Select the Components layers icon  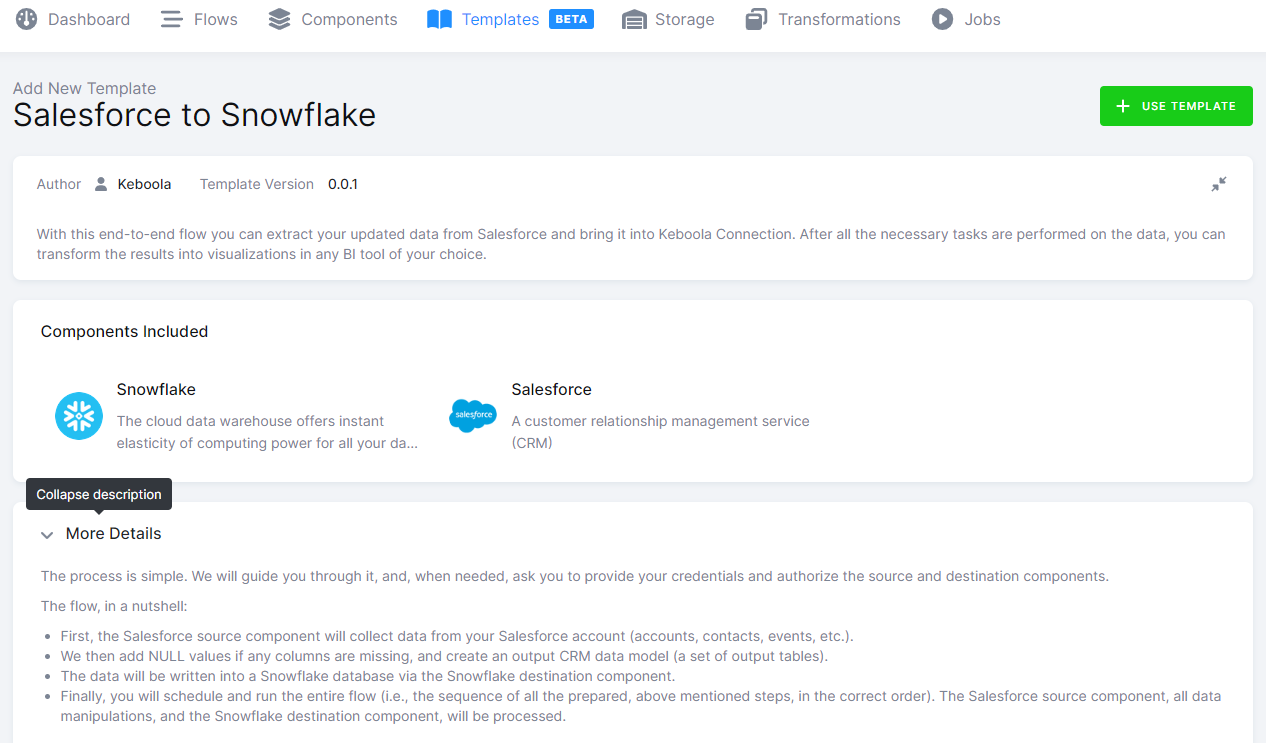(x=278, y=18)
